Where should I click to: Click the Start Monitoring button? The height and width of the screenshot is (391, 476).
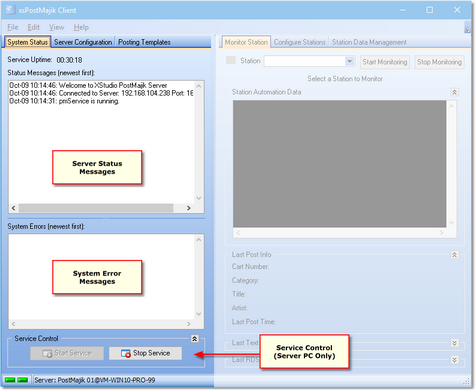385,62
